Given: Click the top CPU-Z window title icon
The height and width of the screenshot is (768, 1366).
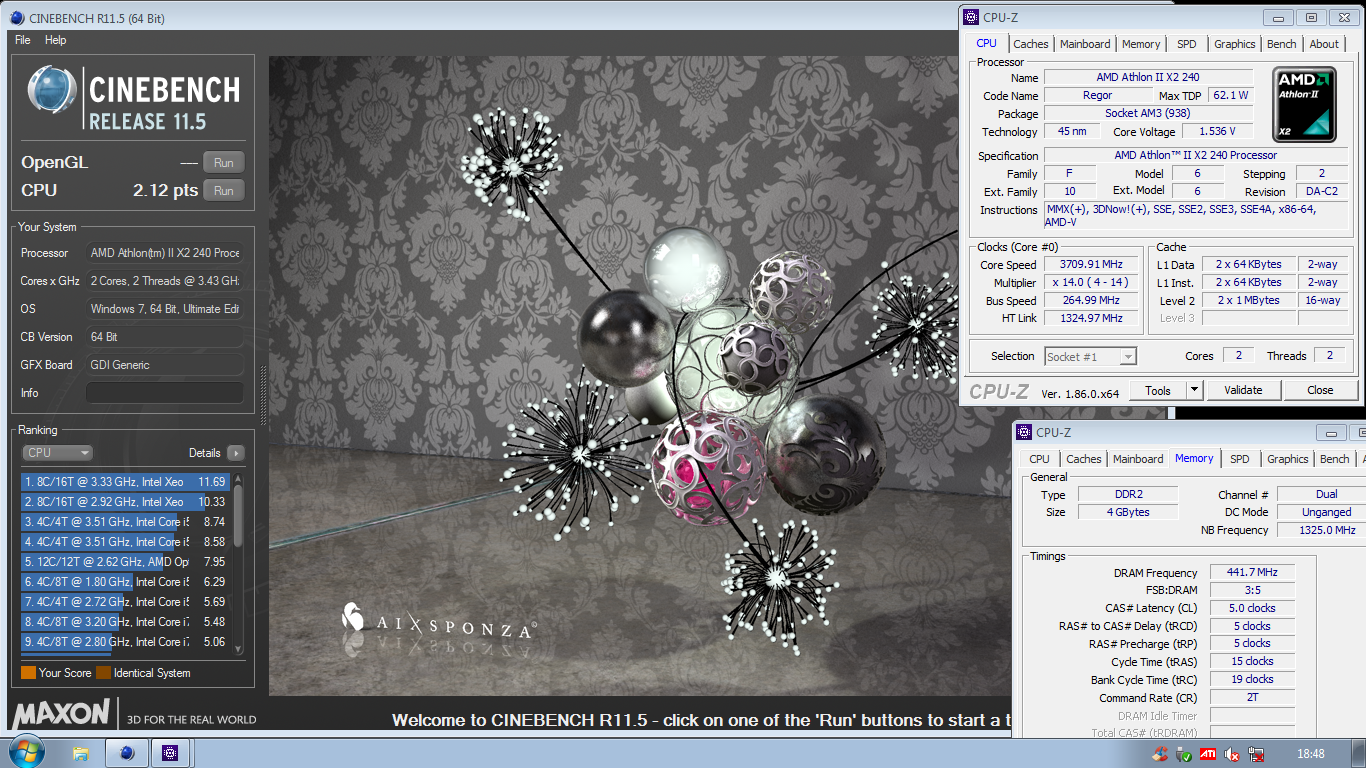Looking at the screenshot, I should tap(971, 17).
